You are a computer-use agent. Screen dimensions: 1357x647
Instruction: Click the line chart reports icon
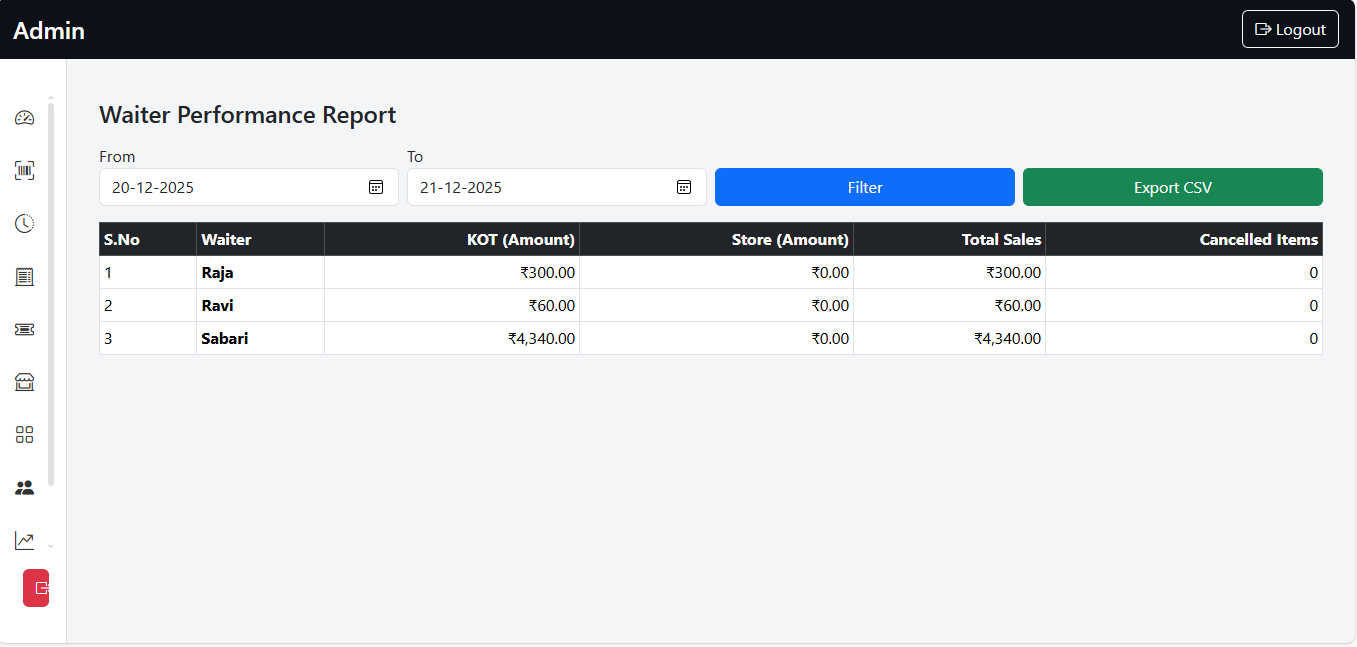(x=25, y=541)
